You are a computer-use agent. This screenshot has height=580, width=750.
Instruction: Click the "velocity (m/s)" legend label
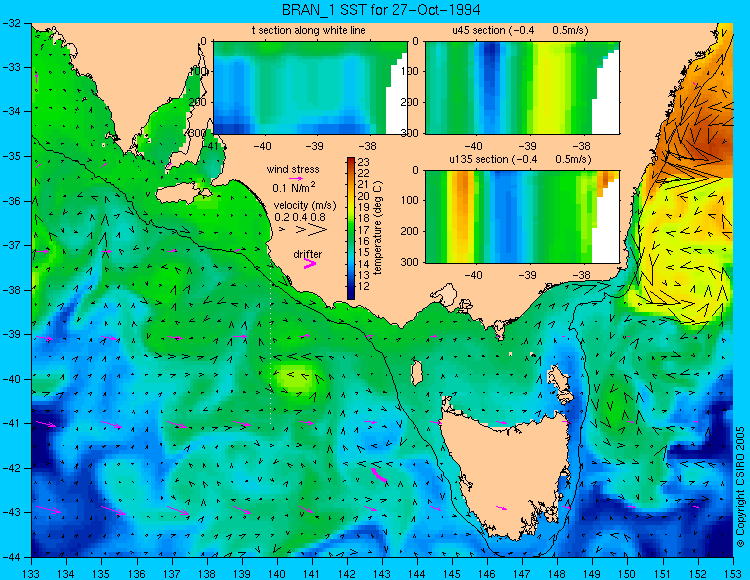point(305,206)
